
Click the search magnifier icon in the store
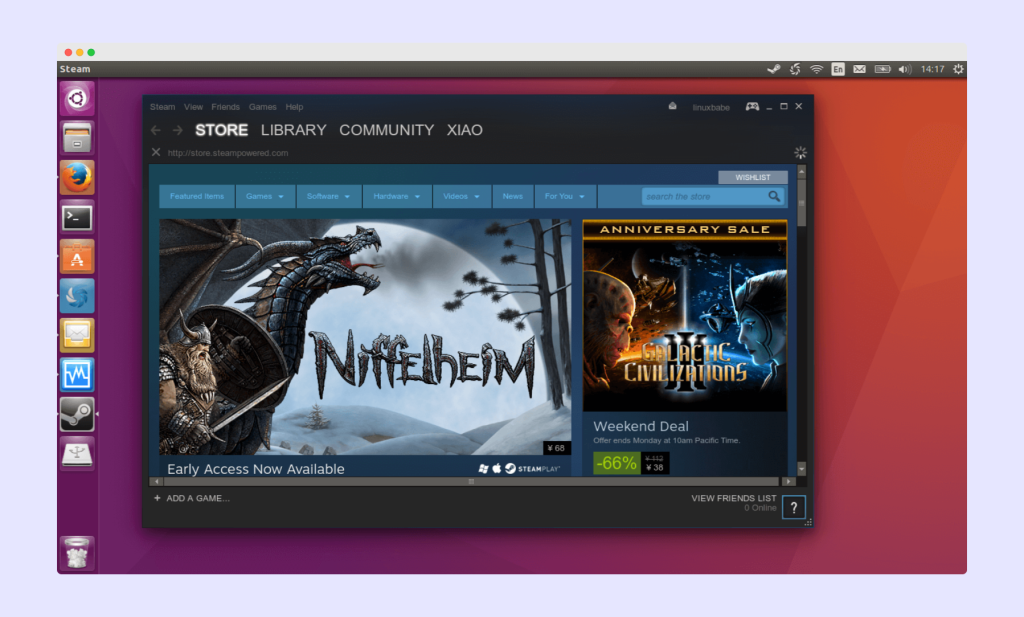coord(774,196)
